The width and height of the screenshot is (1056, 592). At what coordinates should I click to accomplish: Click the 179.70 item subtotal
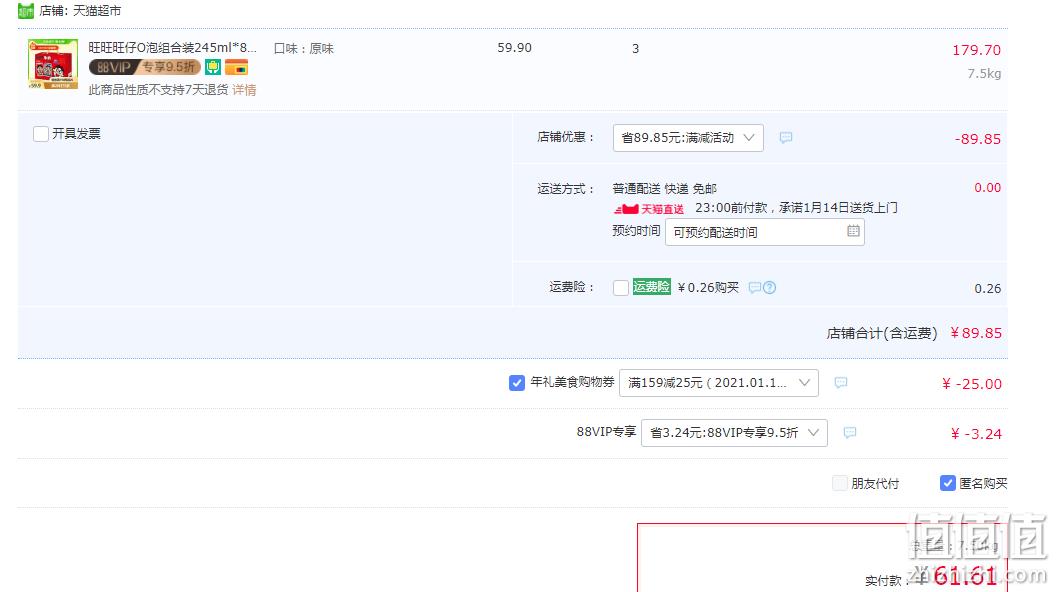click(x=977, y=50)
